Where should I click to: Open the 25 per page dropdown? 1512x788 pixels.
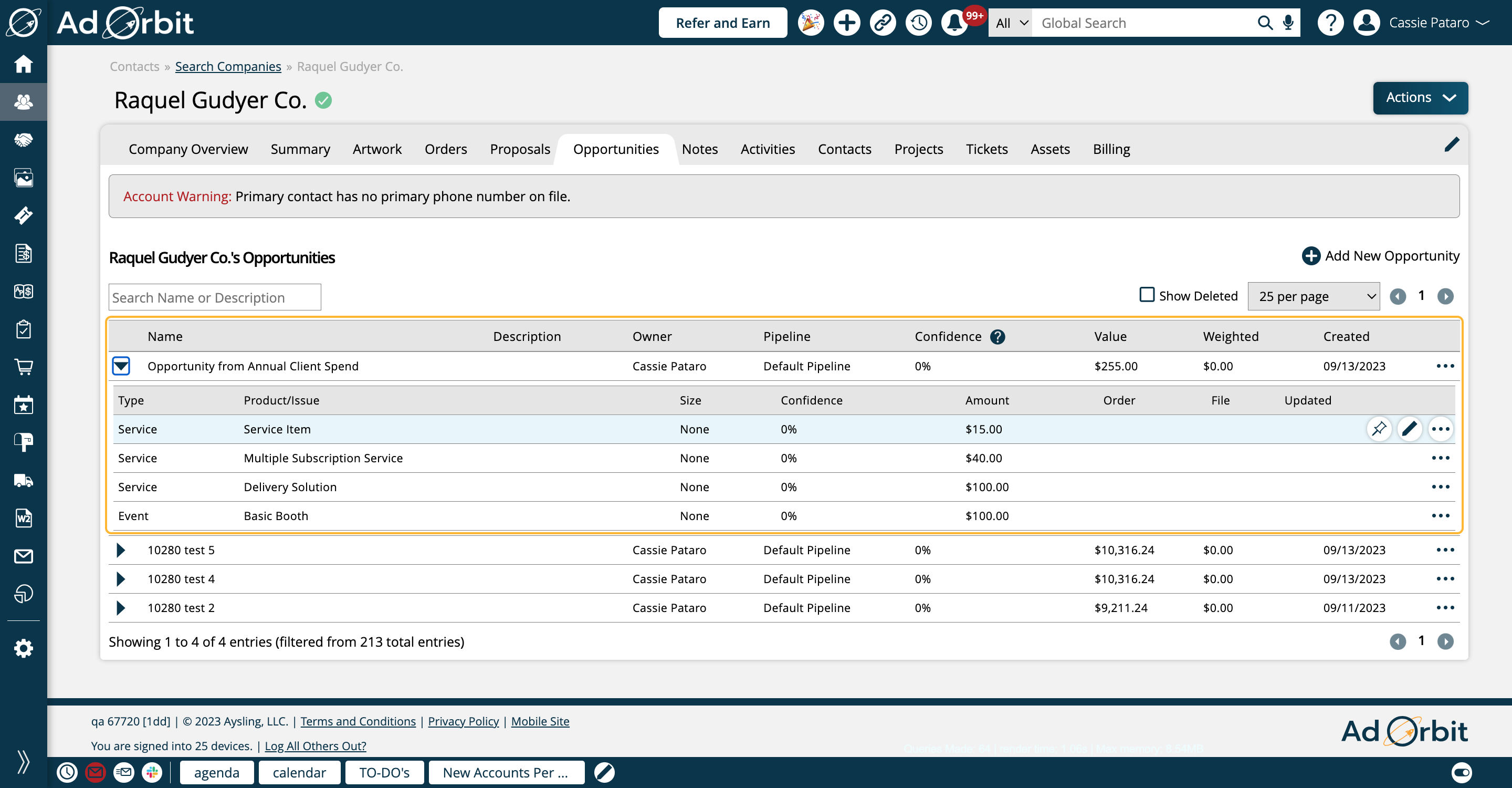(1313, 296)
